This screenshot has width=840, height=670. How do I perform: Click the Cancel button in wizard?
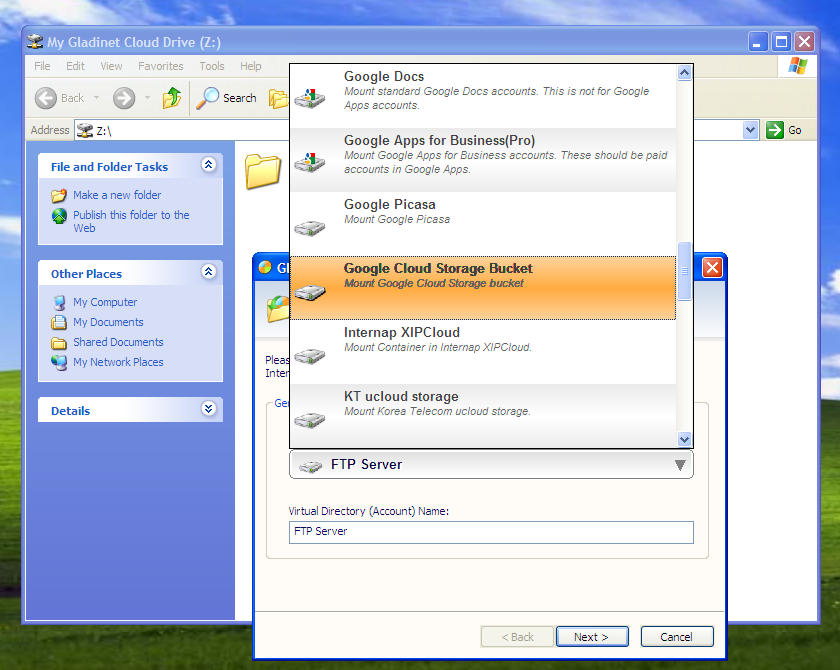point(677,637)
